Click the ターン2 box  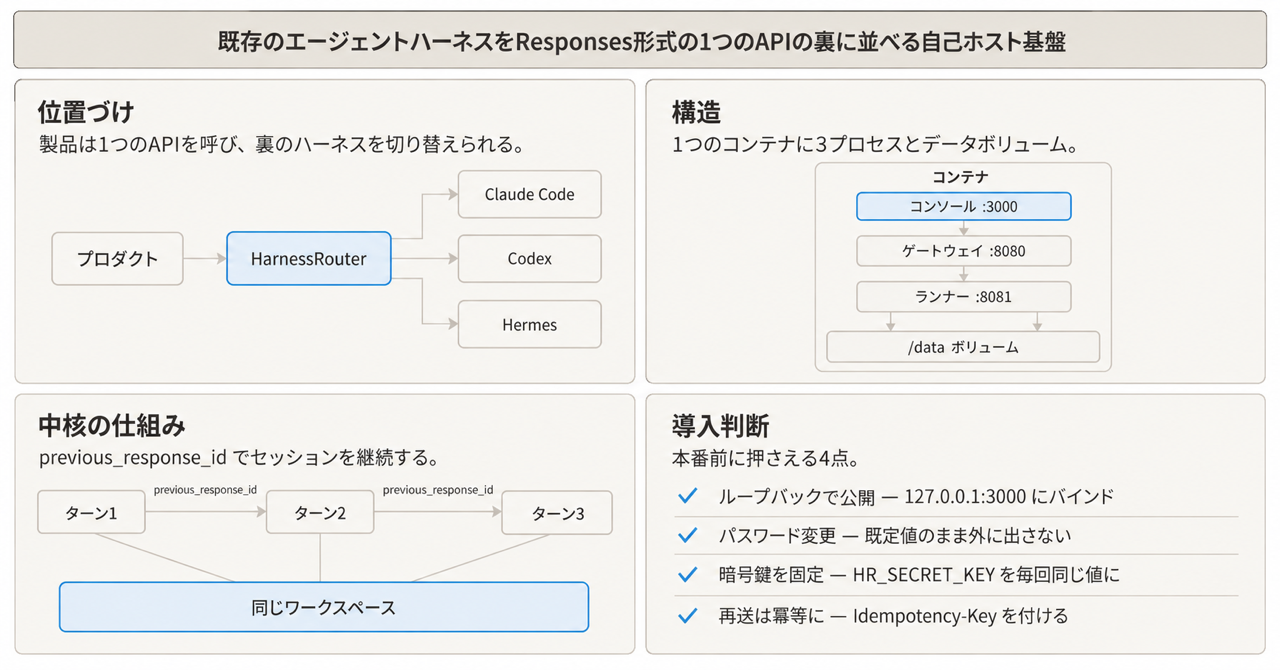tap(320, 513)
